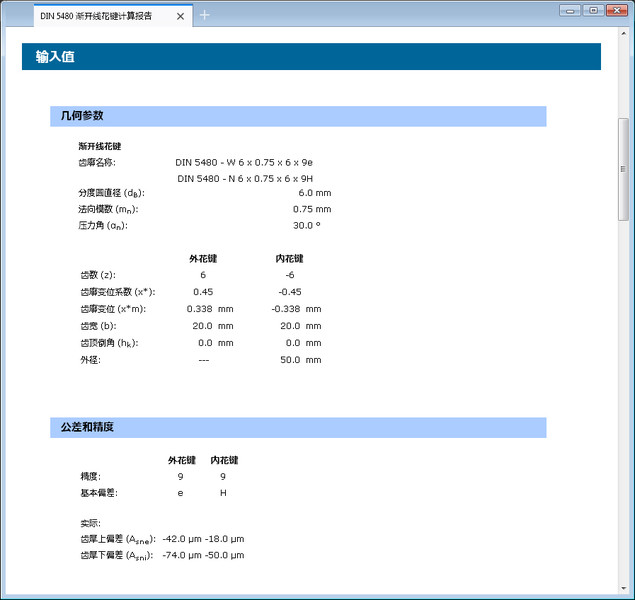Open a new tab with the plus icon
This screenshot has height=600, width=635.
[x=205, y=15]
